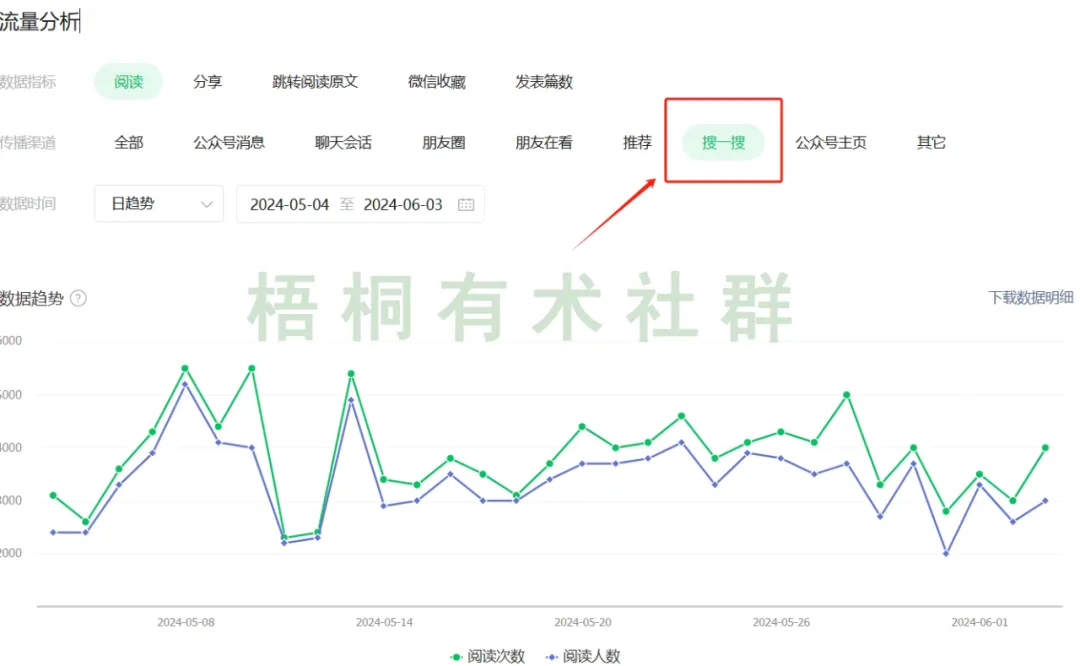Click the highest green peak on the chart
The height and width of the screenshot is (666, 1080).
click(x=183, y=367)
